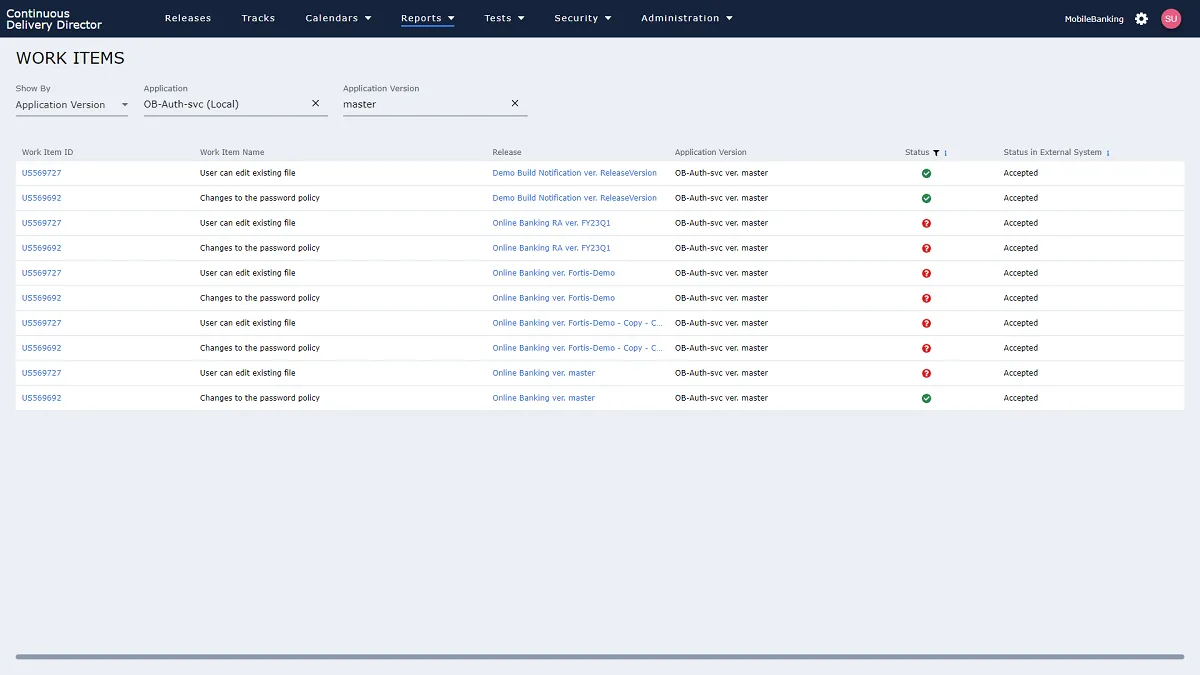Expand the Calendars menu dropdown
The height and width of the screenshot is (675, 1200).
click(338, 18)
